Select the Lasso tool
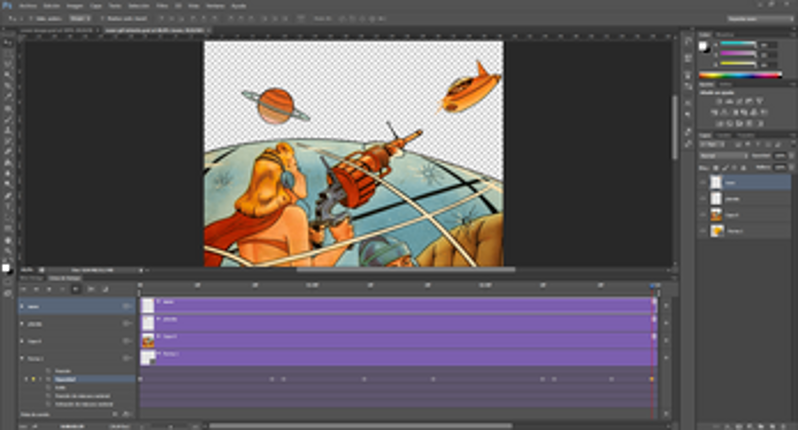This screenshot has width=798, height=430. (8, 65)
